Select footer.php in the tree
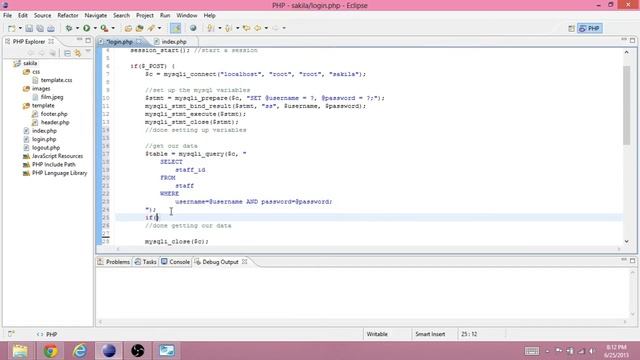The height and width of the screenshot is (360, 640). (x=54, y=114)
